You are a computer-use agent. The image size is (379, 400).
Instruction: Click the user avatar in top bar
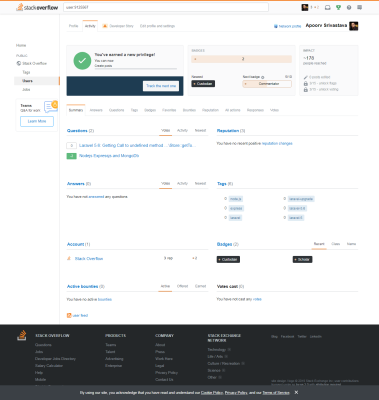pos(305,7)
